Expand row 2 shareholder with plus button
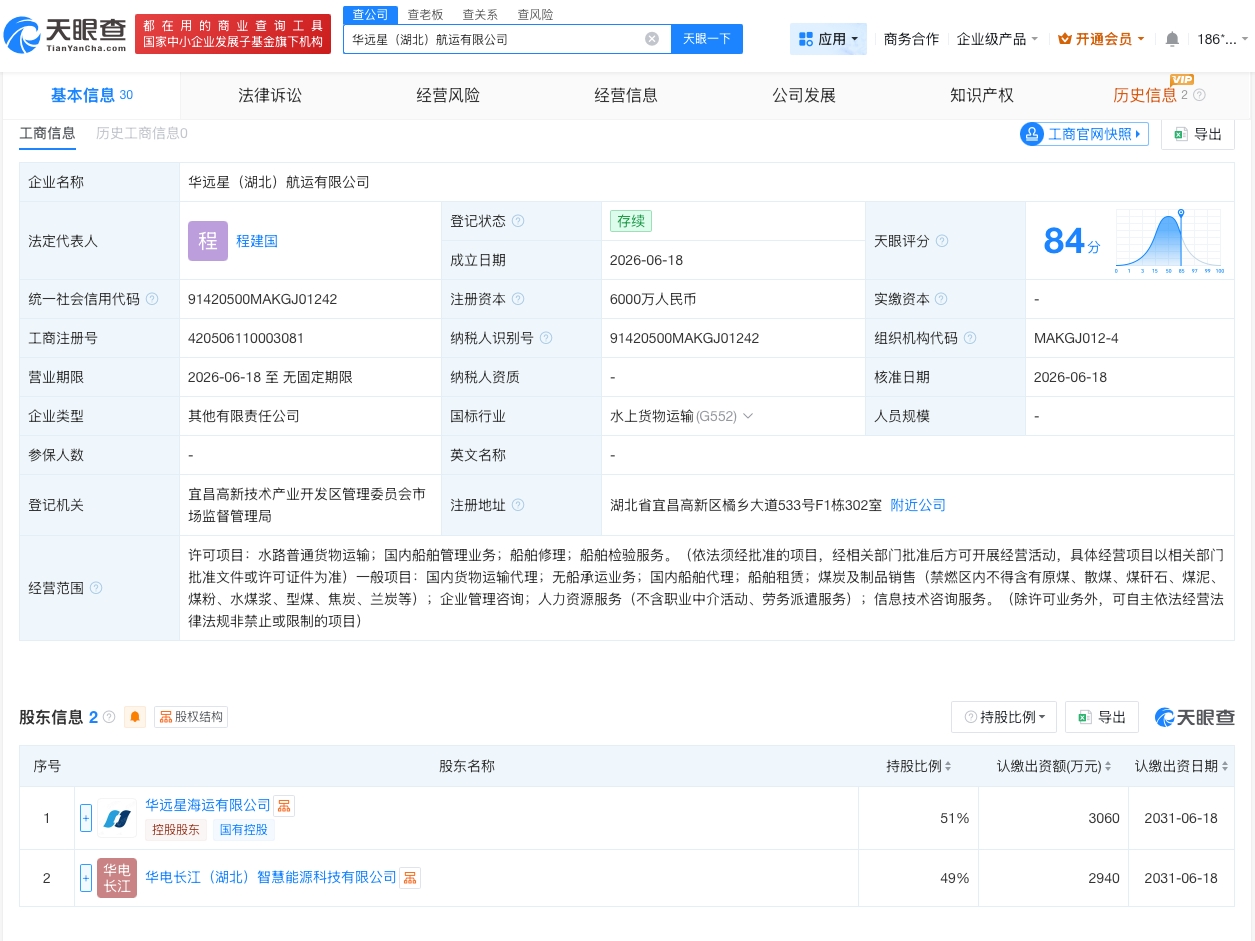 point(86,878)
